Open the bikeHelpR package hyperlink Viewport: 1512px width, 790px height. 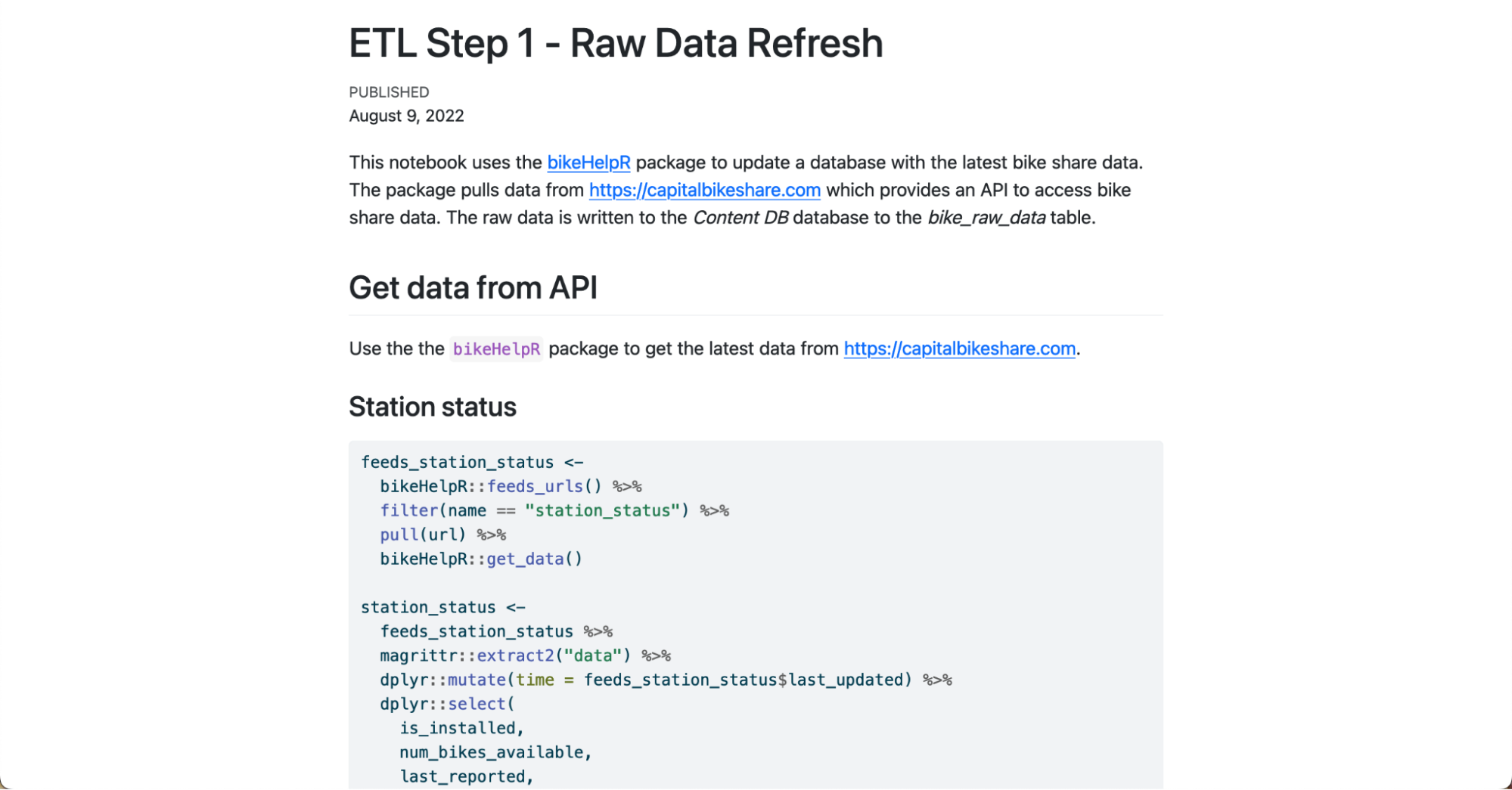pos(588,163)
